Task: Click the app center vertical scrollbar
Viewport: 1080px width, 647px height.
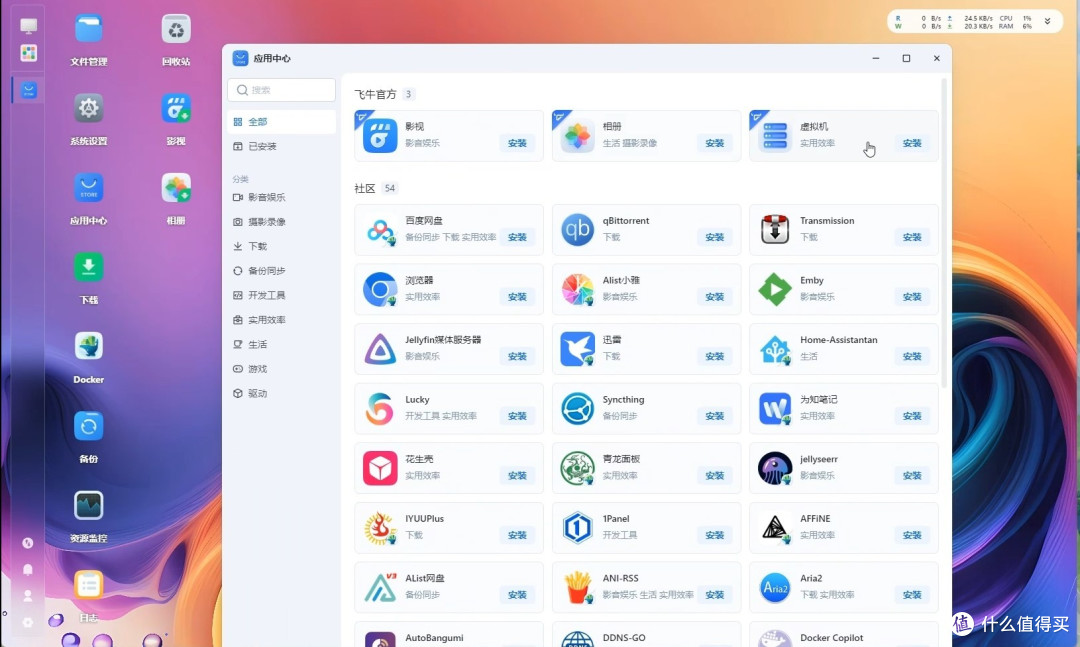Action: (x=944, y=232)
